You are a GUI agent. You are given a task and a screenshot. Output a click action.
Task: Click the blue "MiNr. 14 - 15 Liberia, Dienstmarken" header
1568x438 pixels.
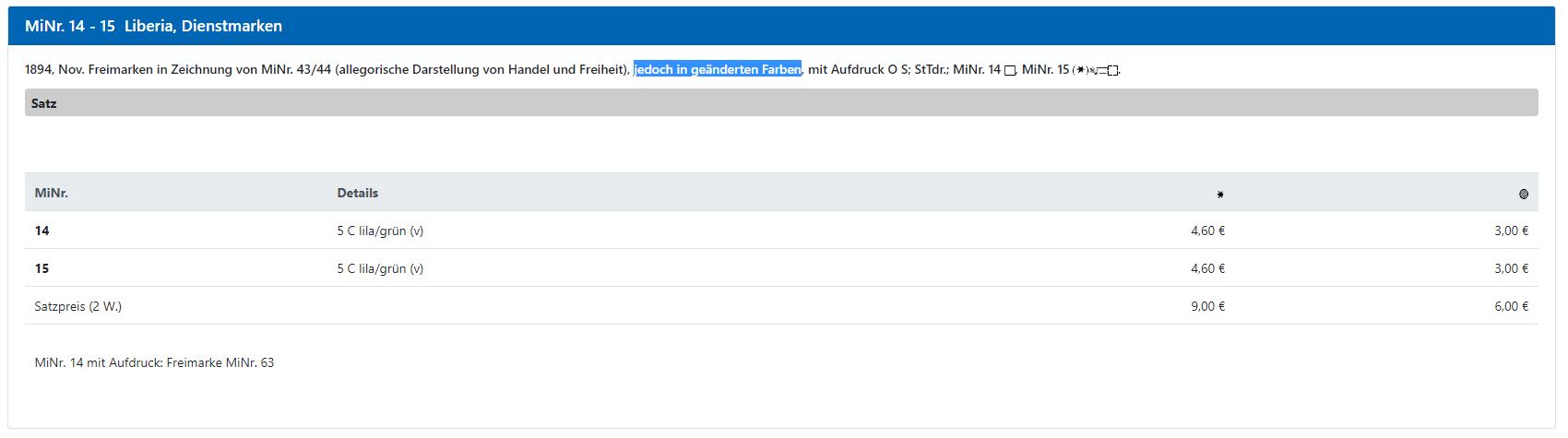click(153, 26)
